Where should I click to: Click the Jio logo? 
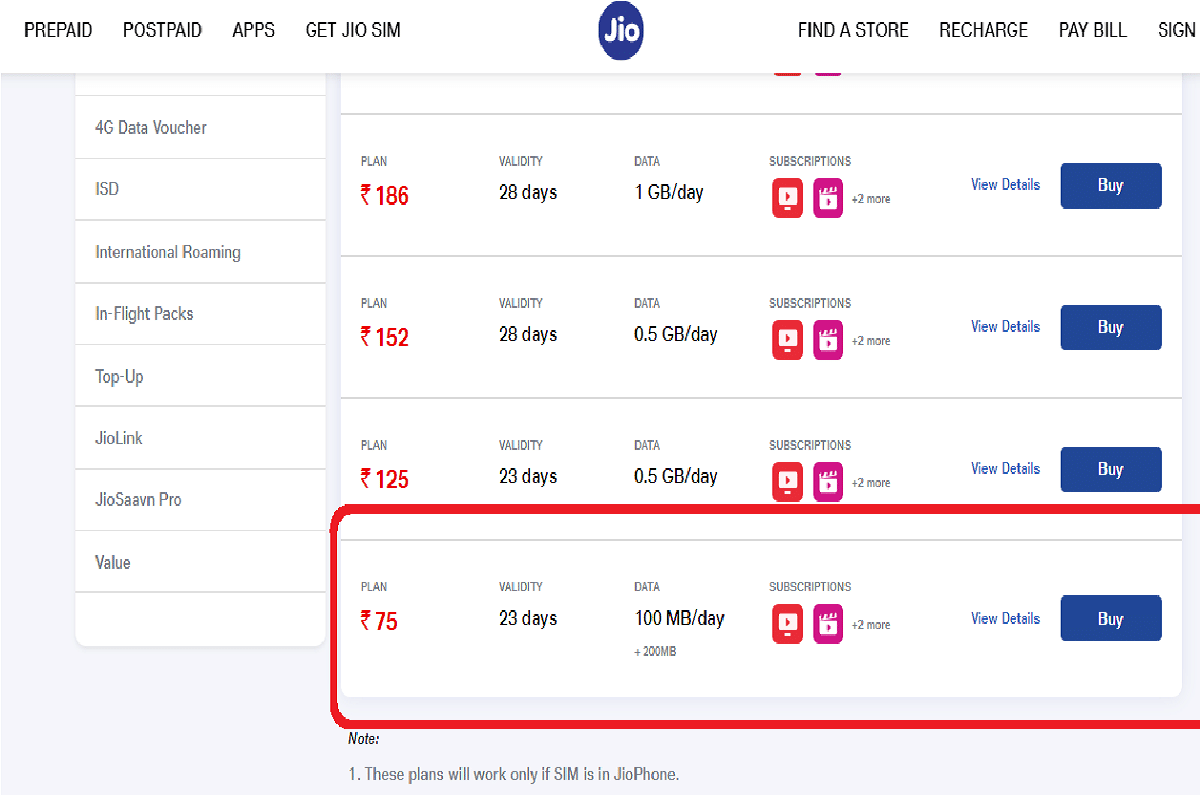[x=621, y=31]
